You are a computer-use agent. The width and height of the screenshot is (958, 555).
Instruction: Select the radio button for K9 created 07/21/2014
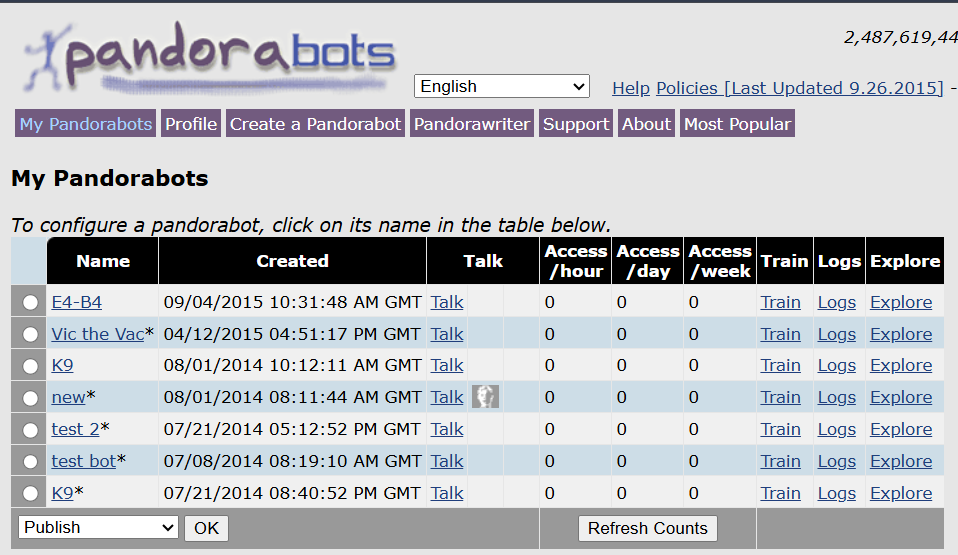[x=30, y=493]
